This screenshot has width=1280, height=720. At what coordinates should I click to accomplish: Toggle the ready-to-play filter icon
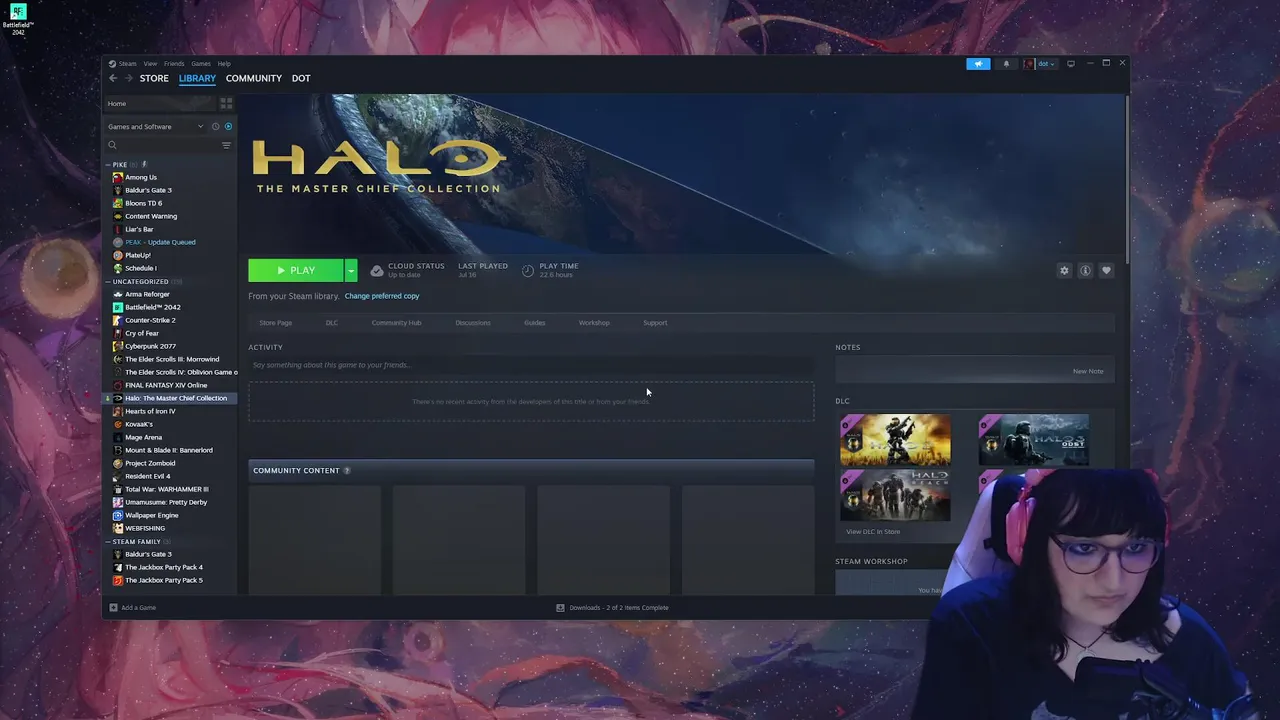228,127
